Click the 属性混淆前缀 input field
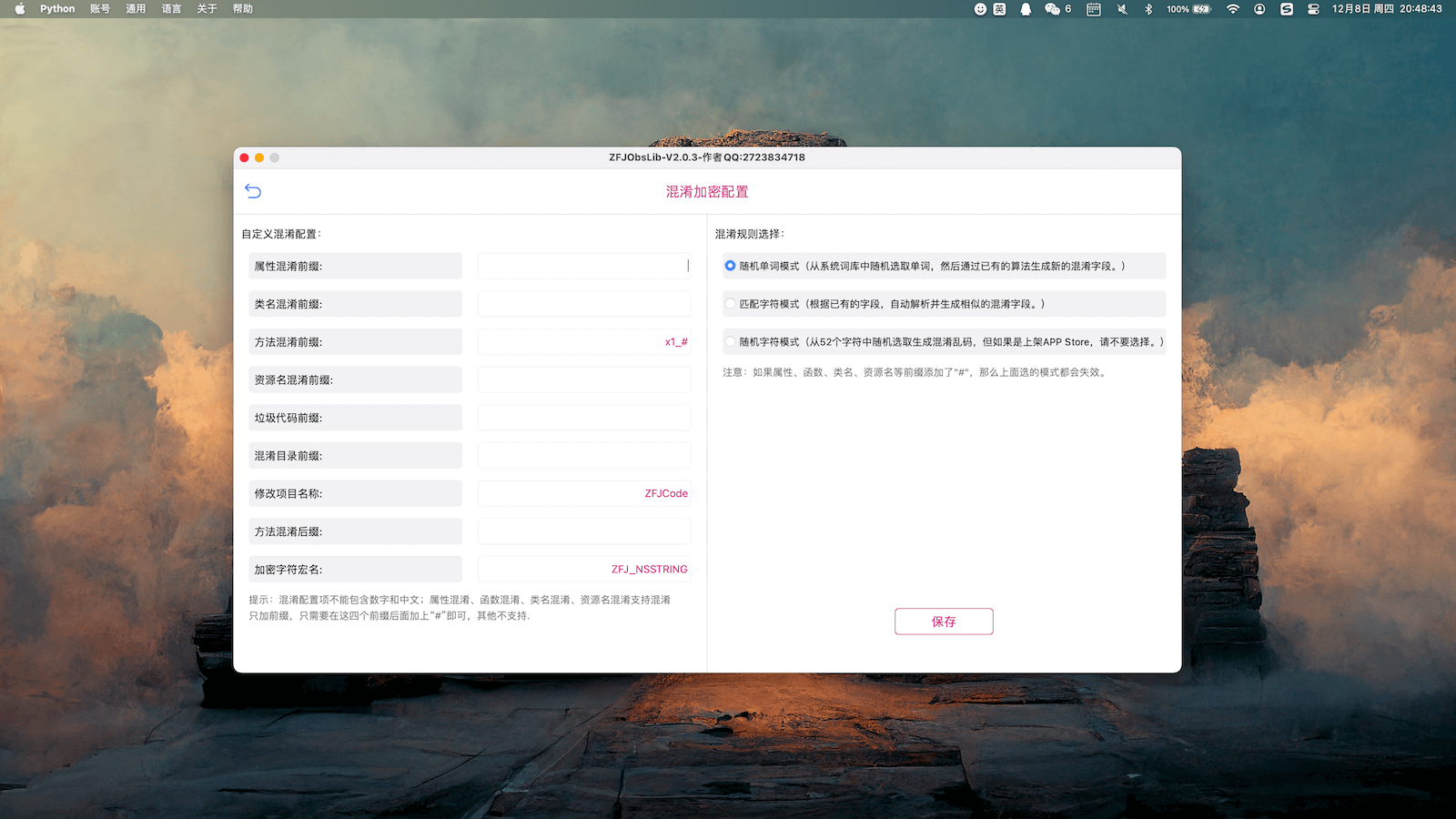 point(584,266)
